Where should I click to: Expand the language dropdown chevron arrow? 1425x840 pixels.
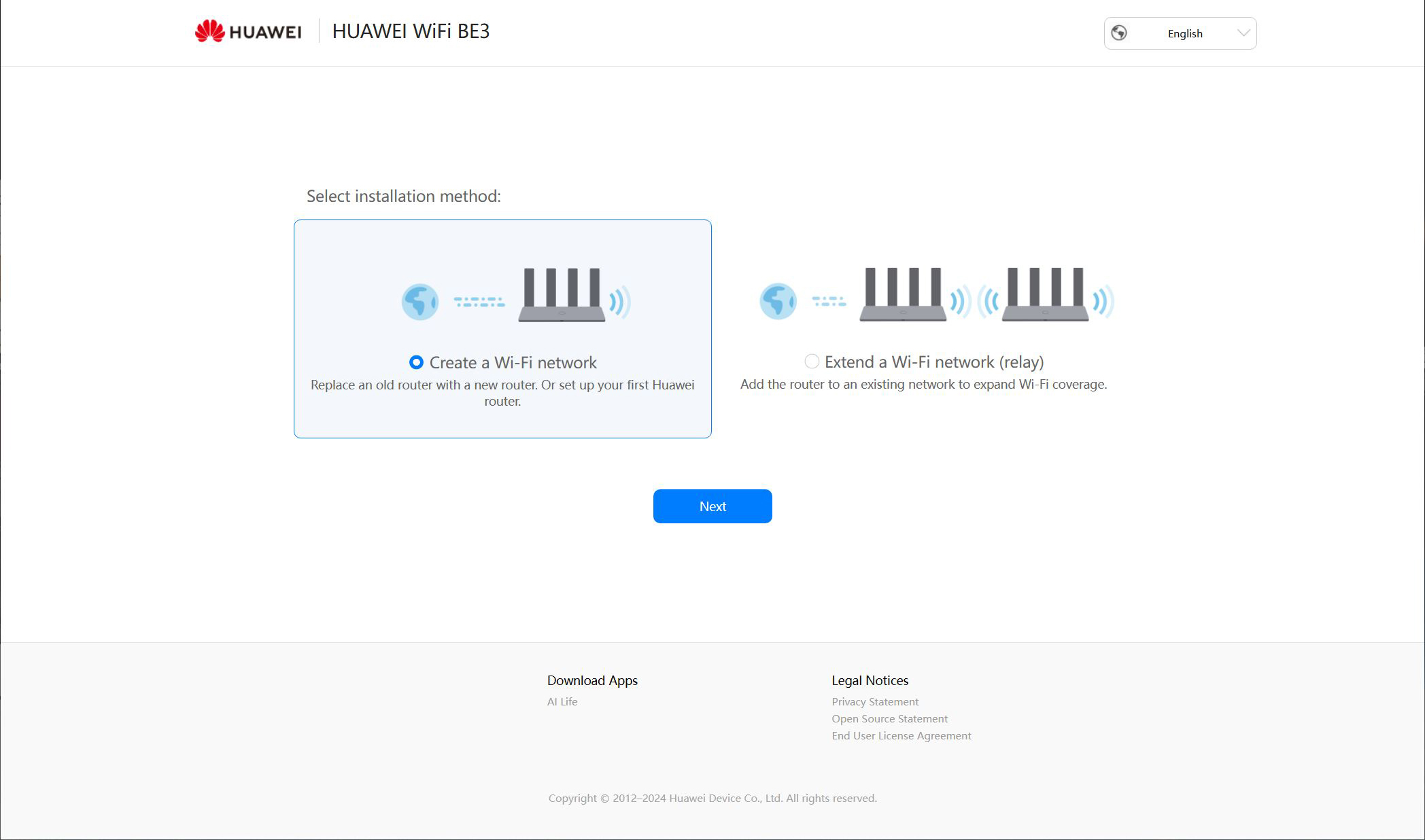tap(1243, 33)
